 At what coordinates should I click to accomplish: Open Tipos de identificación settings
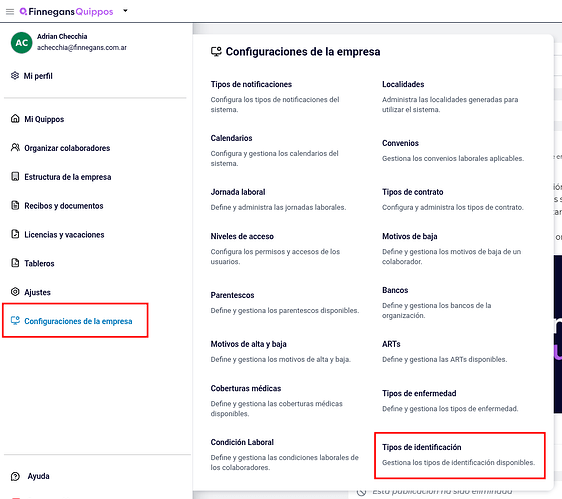(459, 455)
